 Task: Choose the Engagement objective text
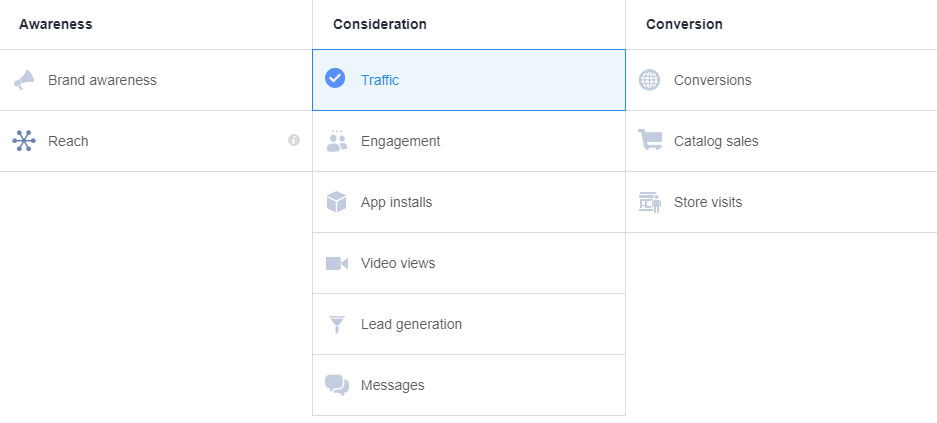click(400, 141)
